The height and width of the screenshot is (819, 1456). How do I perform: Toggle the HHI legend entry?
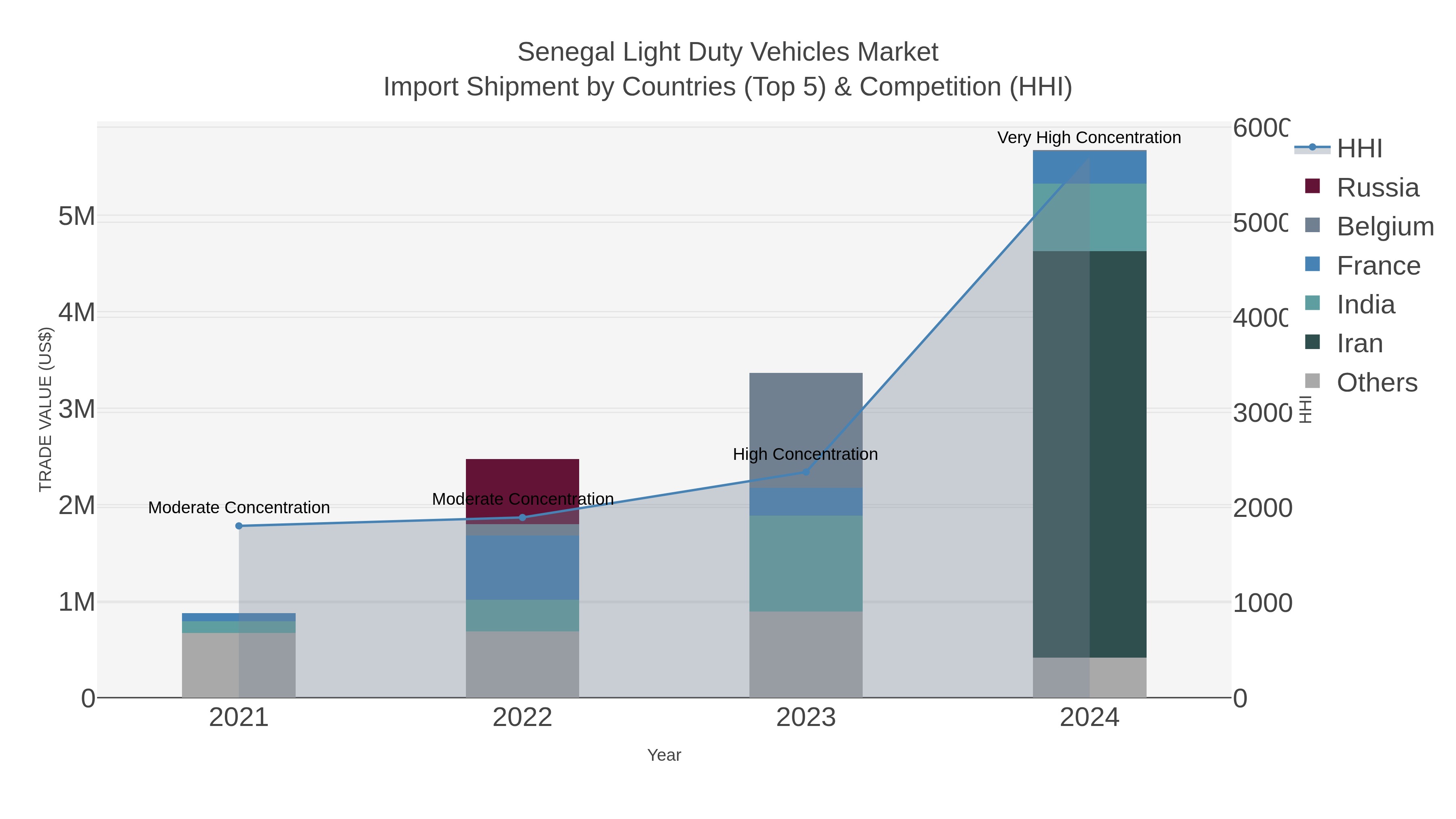click(x=1338, y=148)
